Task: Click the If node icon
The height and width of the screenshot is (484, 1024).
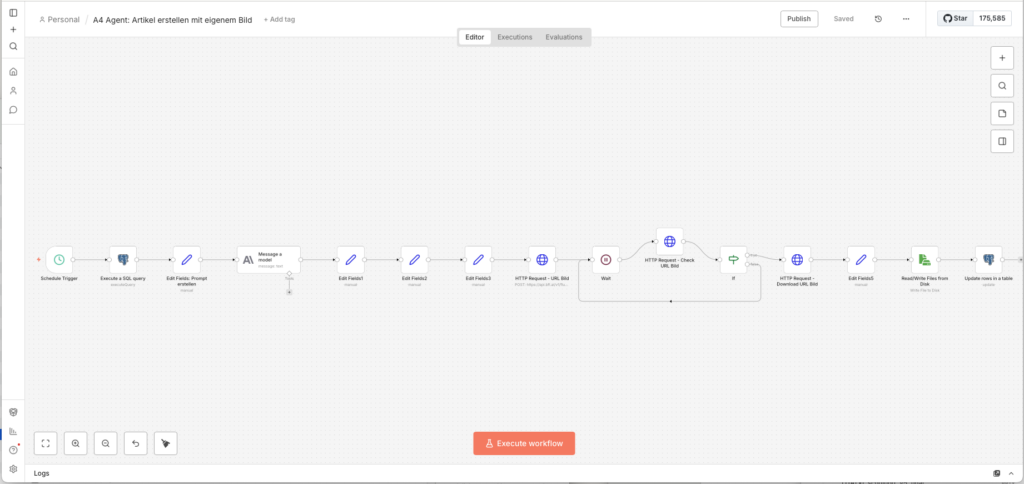Action: coord(733,260)
